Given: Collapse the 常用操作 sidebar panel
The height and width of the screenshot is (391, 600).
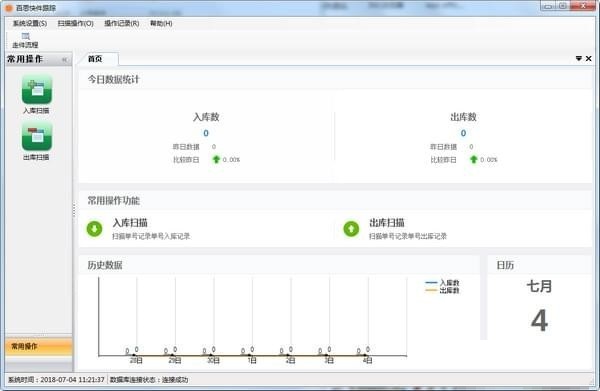Looking at the screenshot, I should coord(64,60).
